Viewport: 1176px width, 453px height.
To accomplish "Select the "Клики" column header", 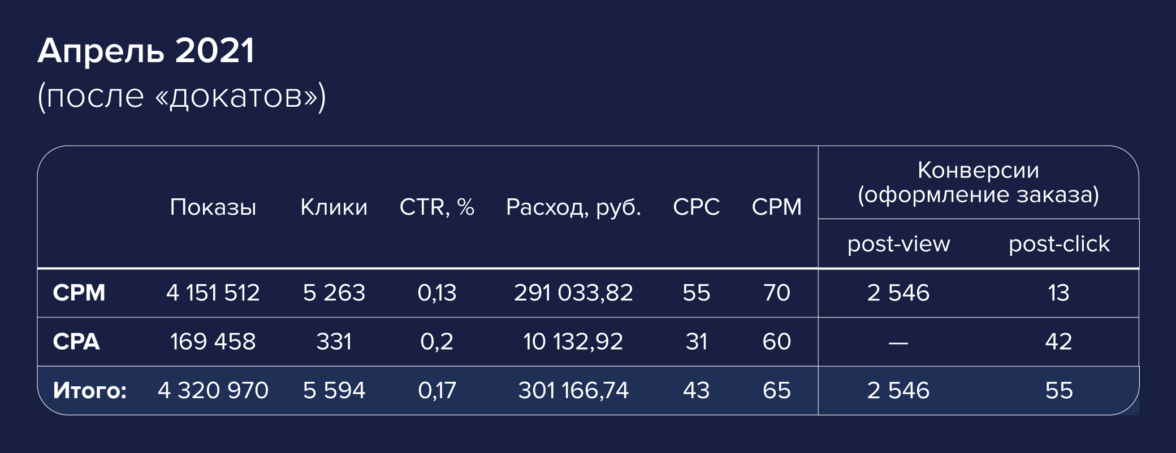I will 333,208.
